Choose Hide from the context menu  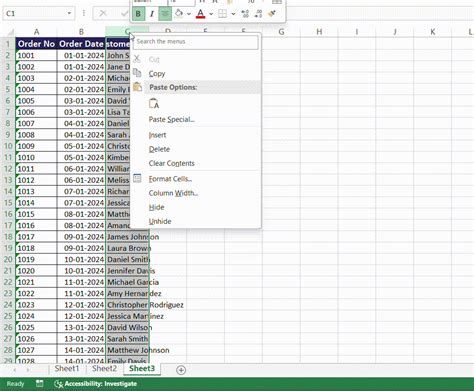pos(156,207)
